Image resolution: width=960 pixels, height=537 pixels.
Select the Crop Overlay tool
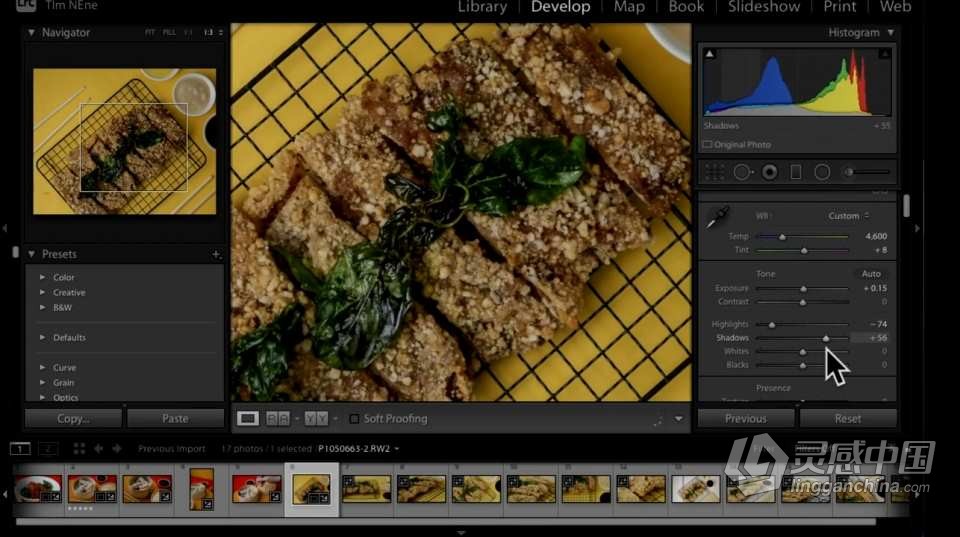tap(714, 172)
